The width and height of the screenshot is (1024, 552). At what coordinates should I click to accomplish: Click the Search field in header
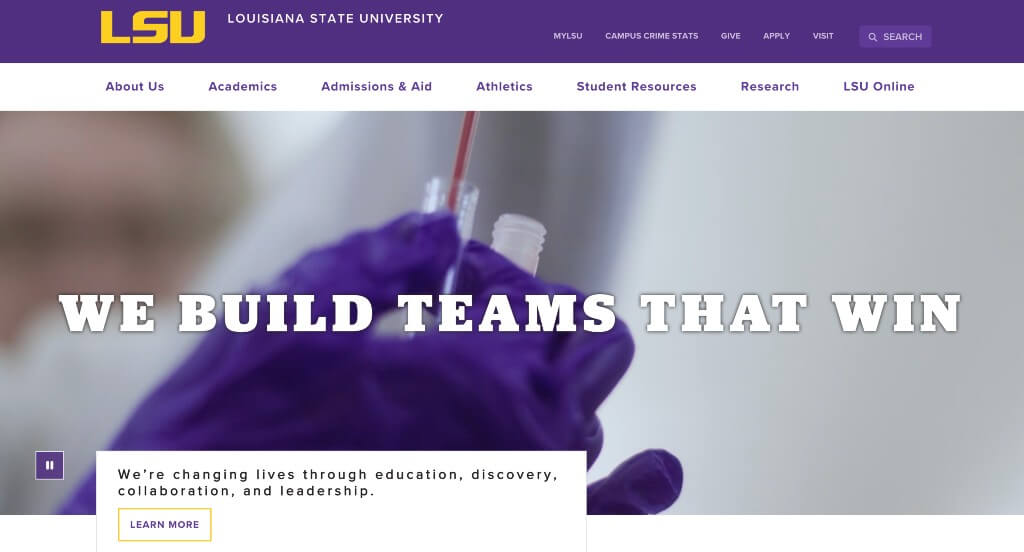tap(895, 37)
